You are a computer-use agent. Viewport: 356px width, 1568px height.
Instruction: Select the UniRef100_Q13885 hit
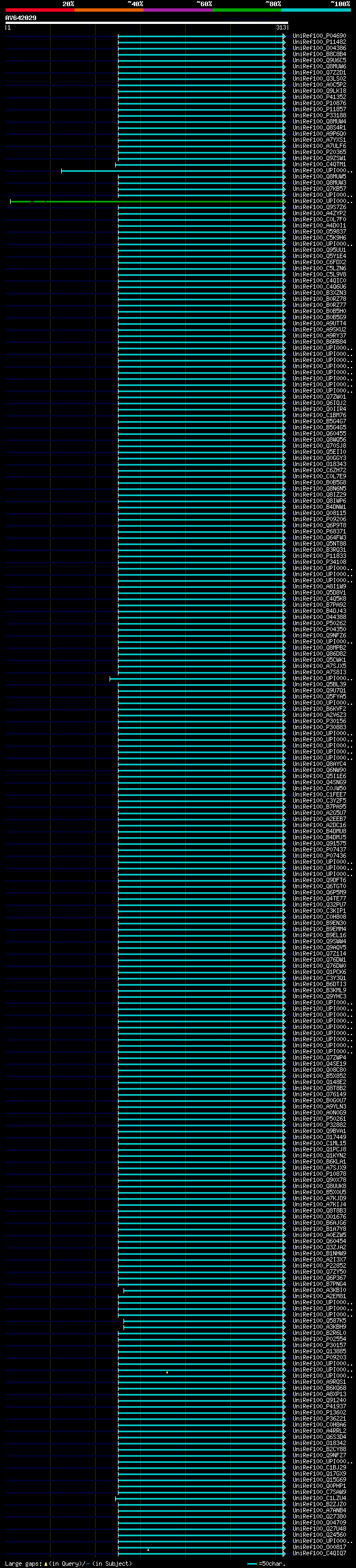click(319, 1351)
